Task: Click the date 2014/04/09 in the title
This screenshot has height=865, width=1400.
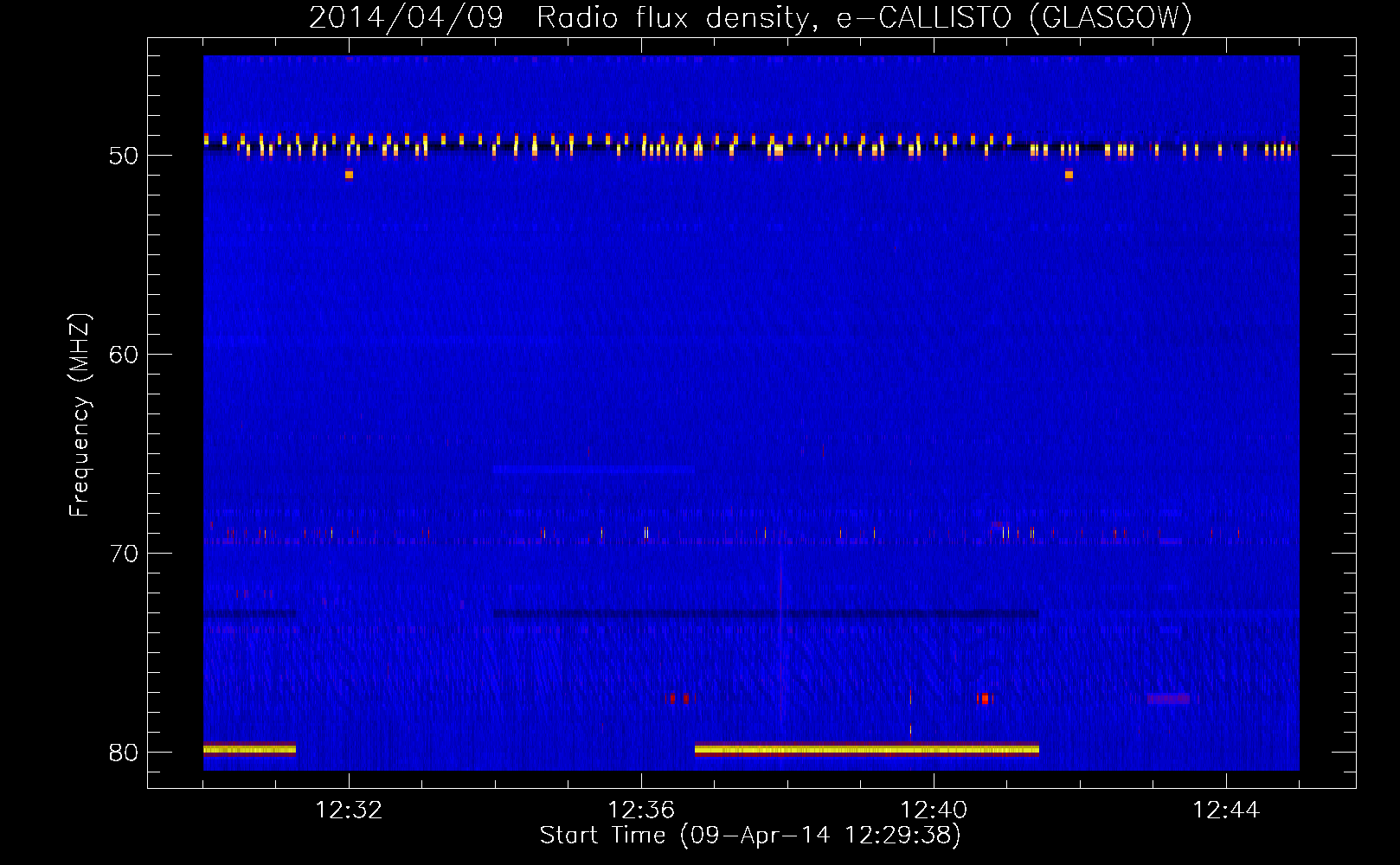Action: coord(406,17)
